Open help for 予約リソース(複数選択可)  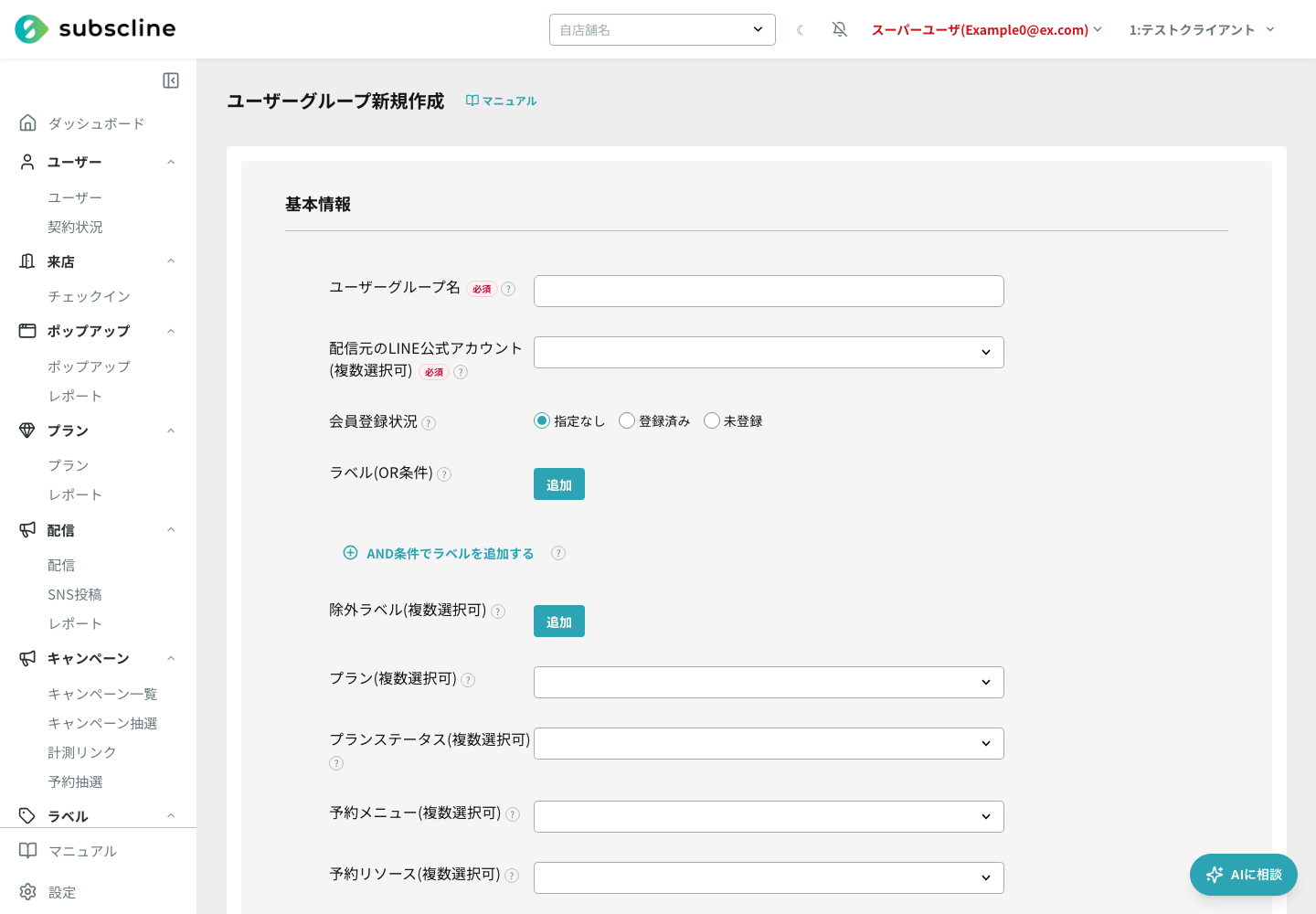point(512,876)
